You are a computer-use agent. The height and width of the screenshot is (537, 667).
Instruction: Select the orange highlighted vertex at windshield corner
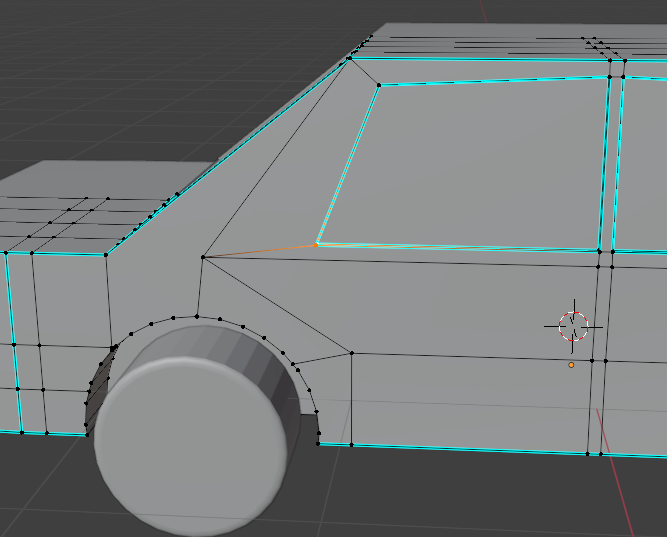pyautogui.click(x=317, y=244)
